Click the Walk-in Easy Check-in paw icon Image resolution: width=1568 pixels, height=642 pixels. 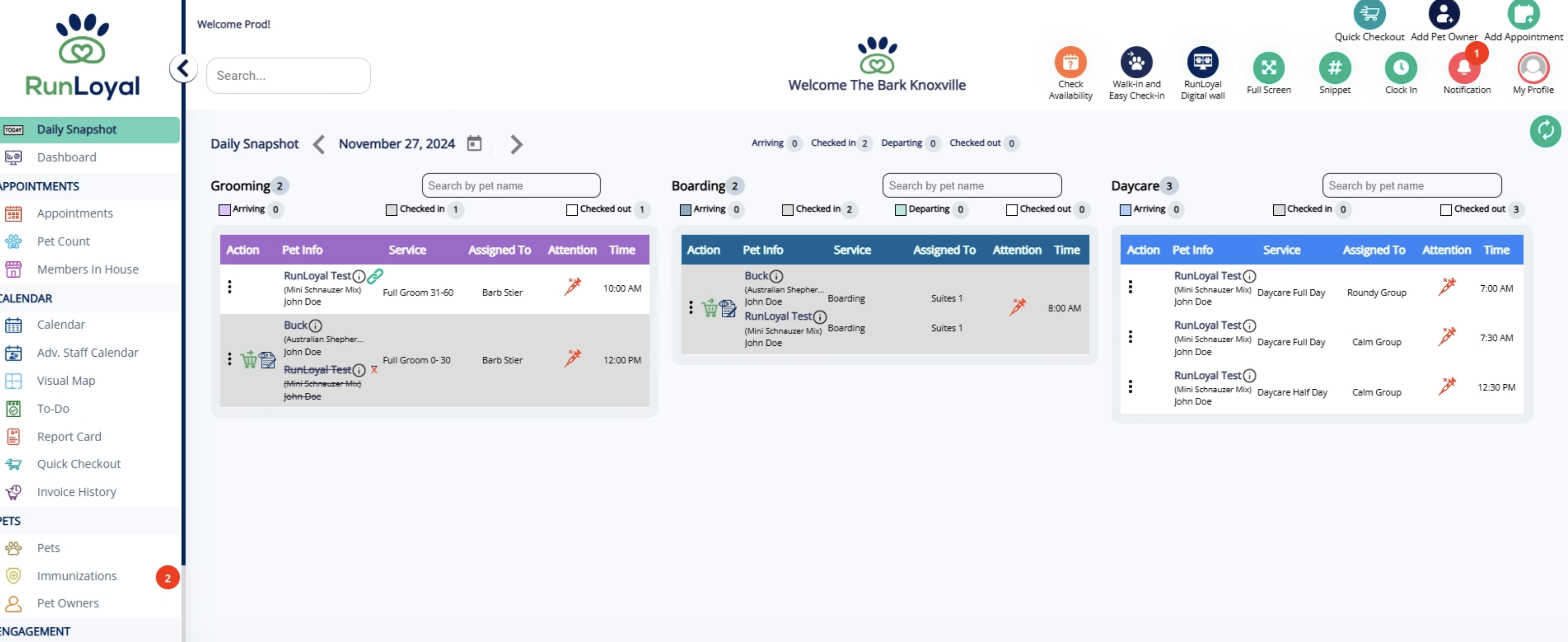point(1136,63)
